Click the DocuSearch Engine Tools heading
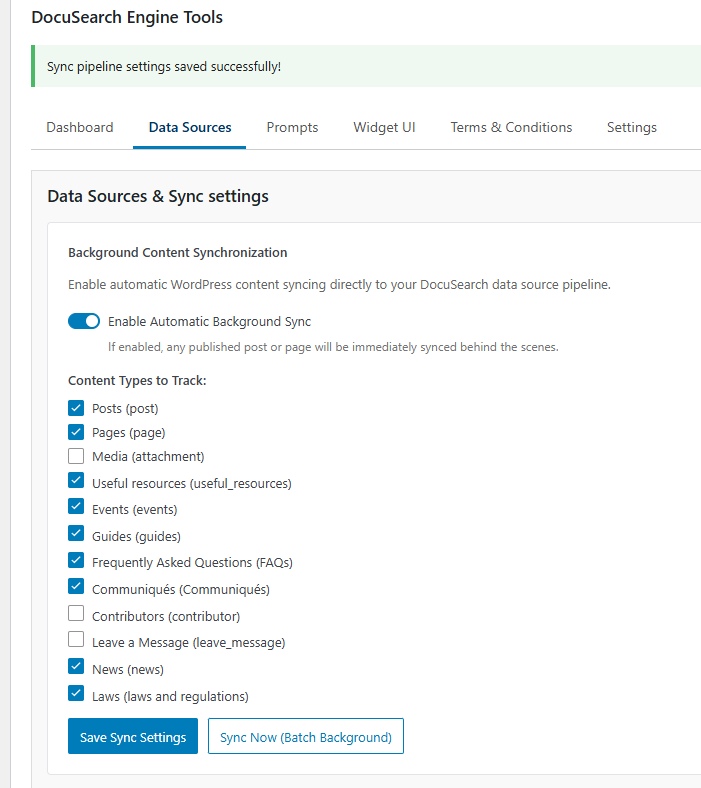The height and width of the screenshot is (788, 701). pos(127,18)
